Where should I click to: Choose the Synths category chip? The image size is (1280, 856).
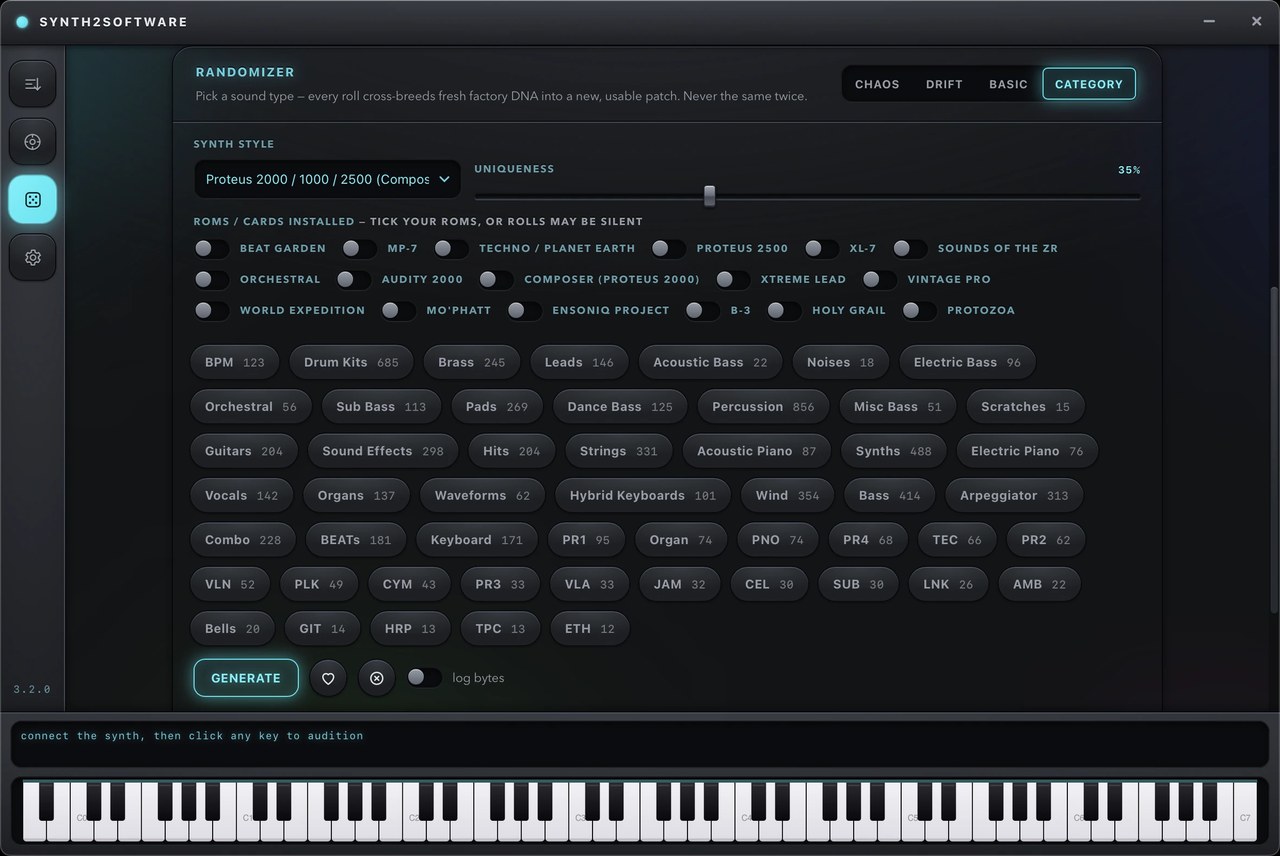[x=893, y=451]
